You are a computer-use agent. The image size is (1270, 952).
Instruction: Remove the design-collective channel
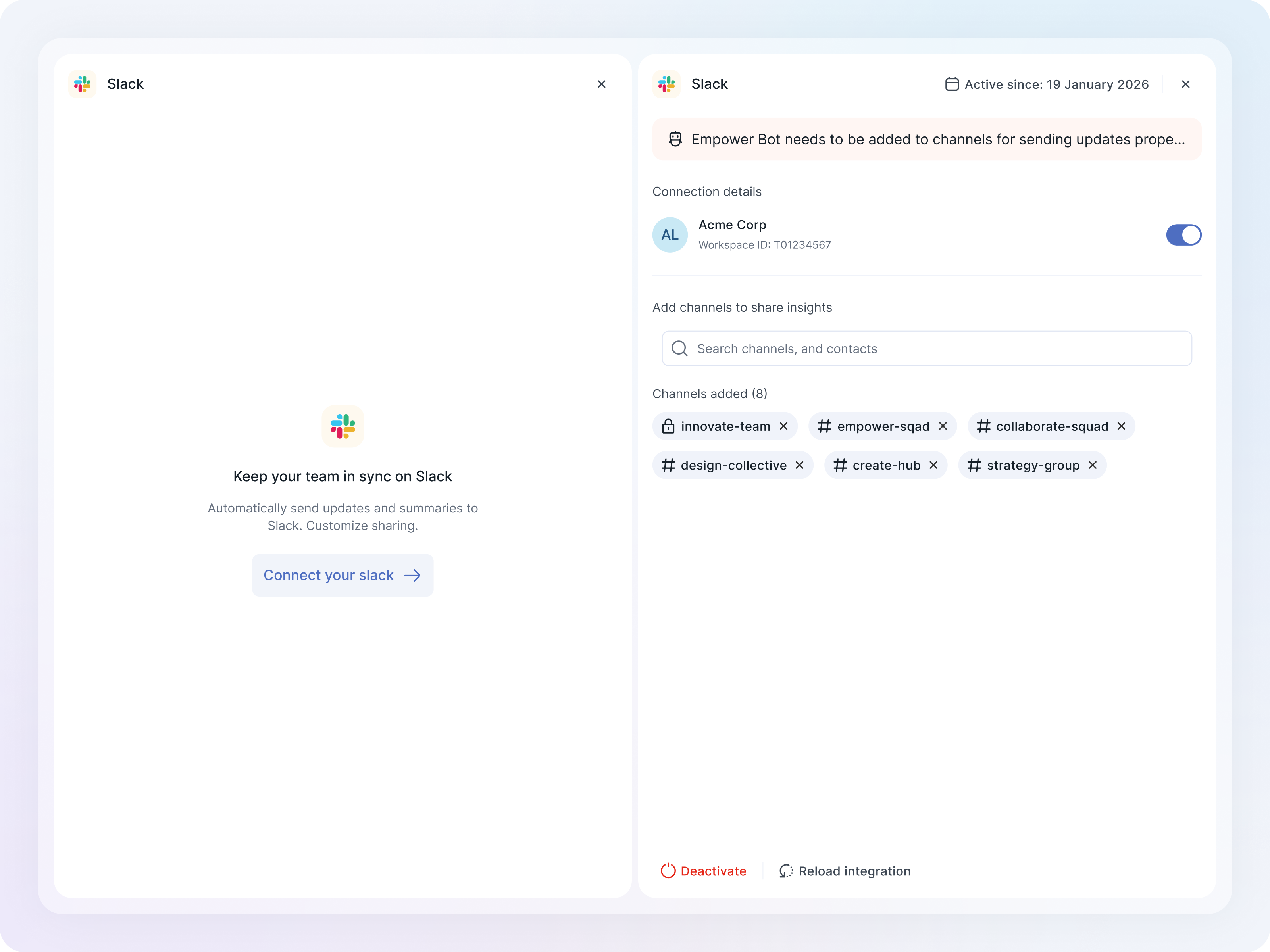tap(800, 465)
